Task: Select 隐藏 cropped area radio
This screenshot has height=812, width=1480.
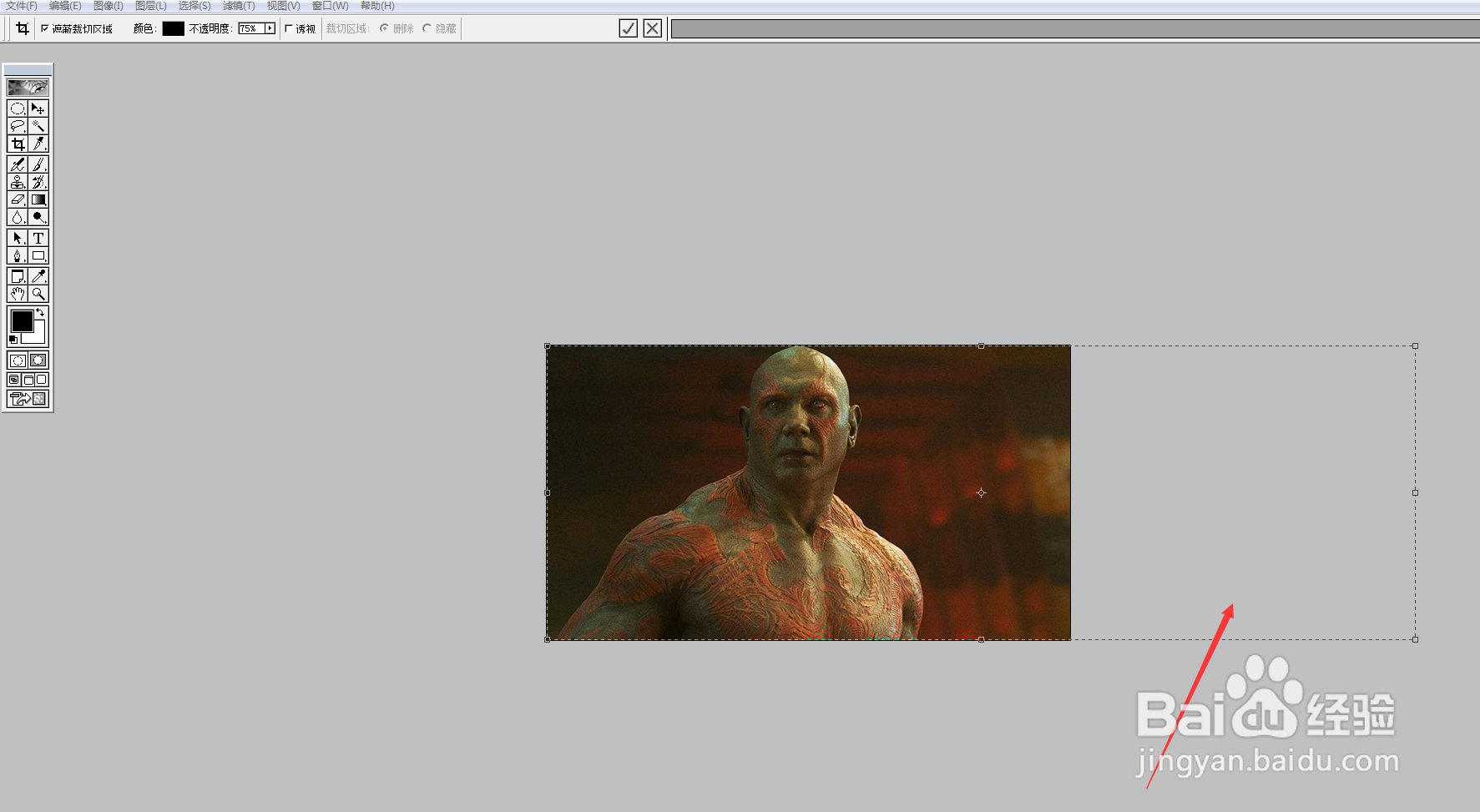Action: point(427,28)
